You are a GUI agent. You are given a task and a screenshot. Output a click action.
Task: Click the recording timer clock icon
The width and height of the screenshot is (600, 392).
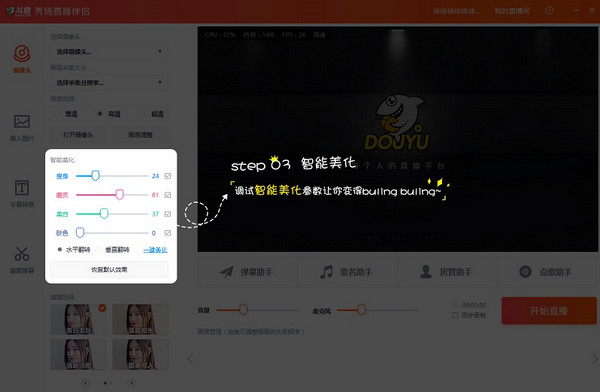coord(455,305)
